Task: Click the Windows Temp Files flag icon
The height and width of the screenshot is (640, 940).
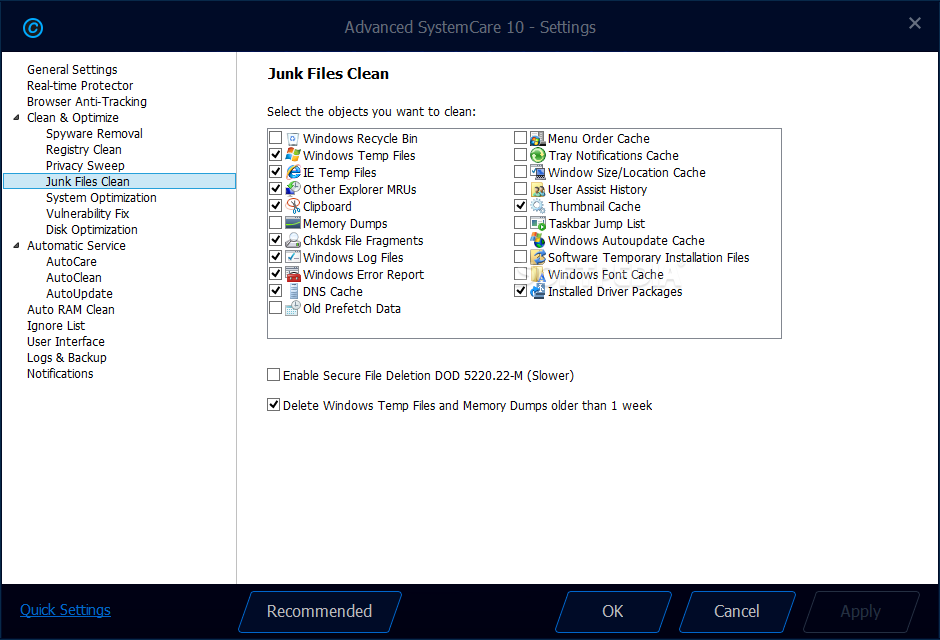Action: (x=293, y=155)
